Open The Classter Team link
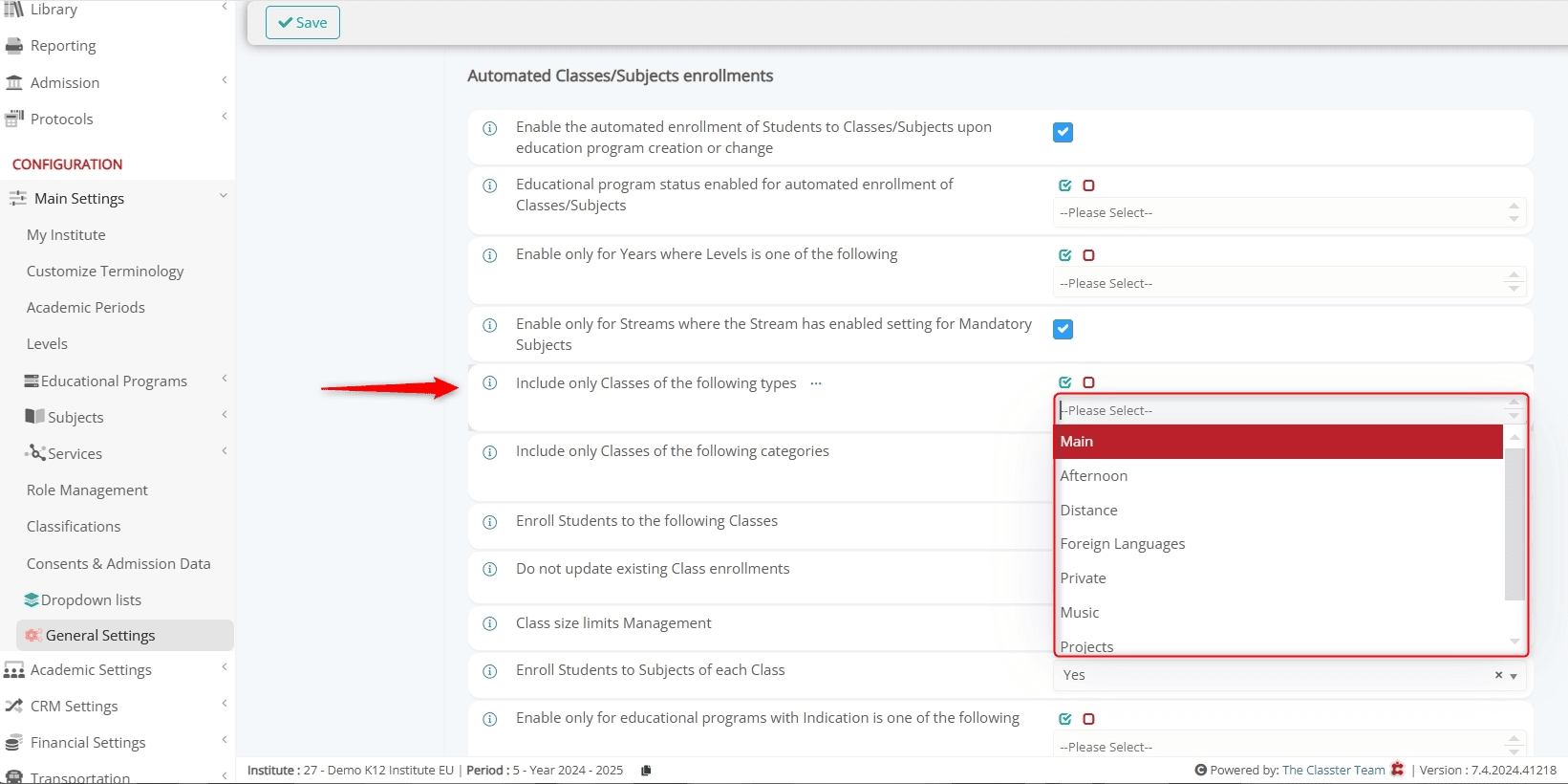Viewport: 1568px width, 784px height. (x=1333, y=771)
